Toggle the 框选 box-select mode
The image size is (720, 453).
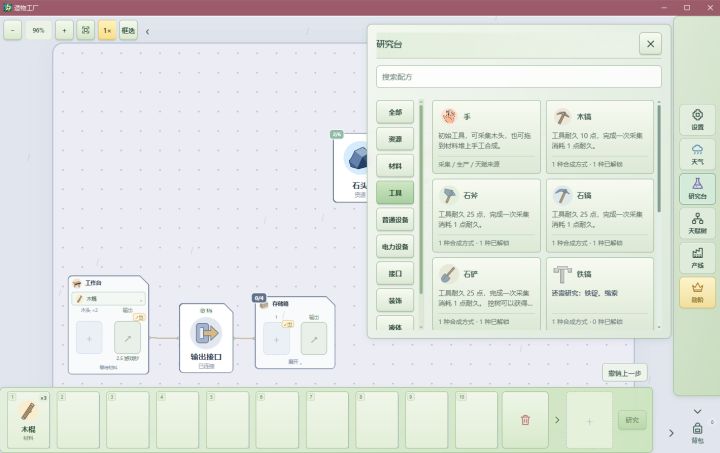[x=129, y=30]
